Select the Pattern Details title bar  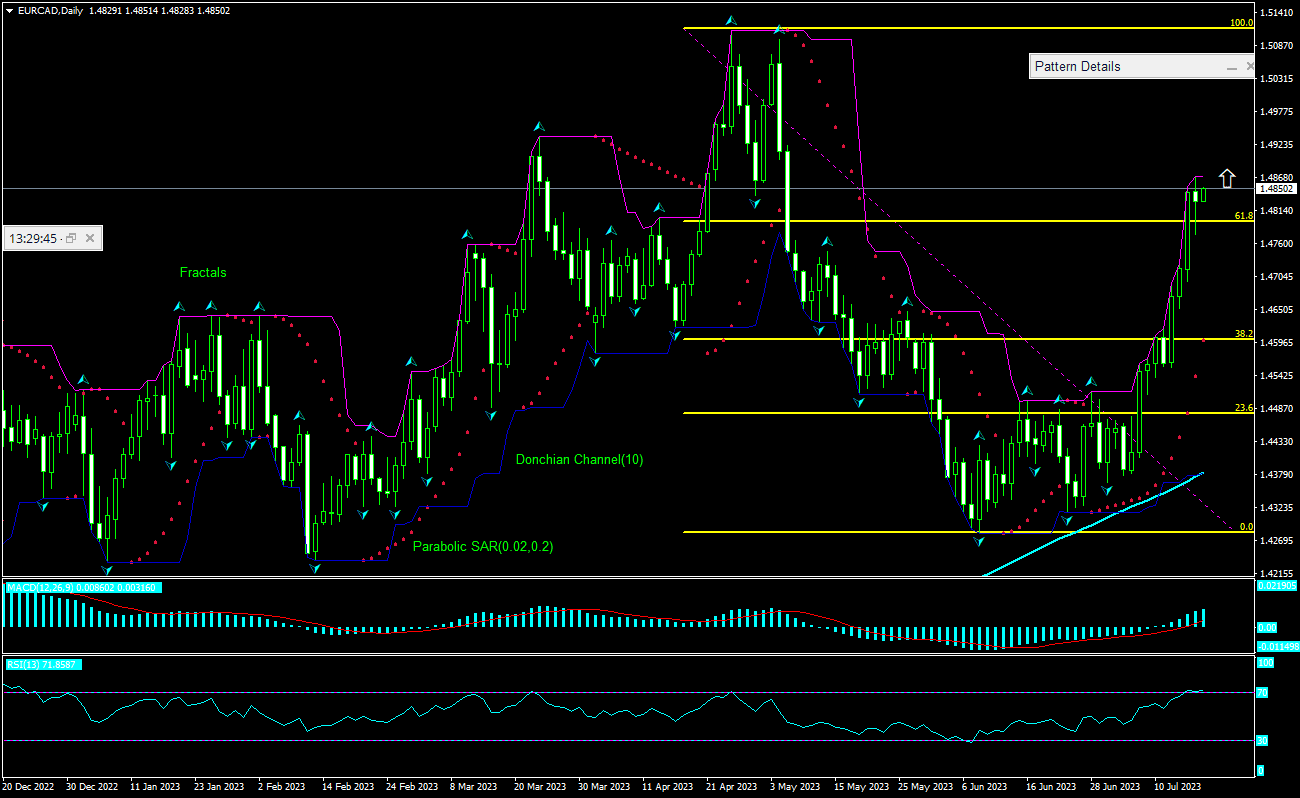point(1120,67)
